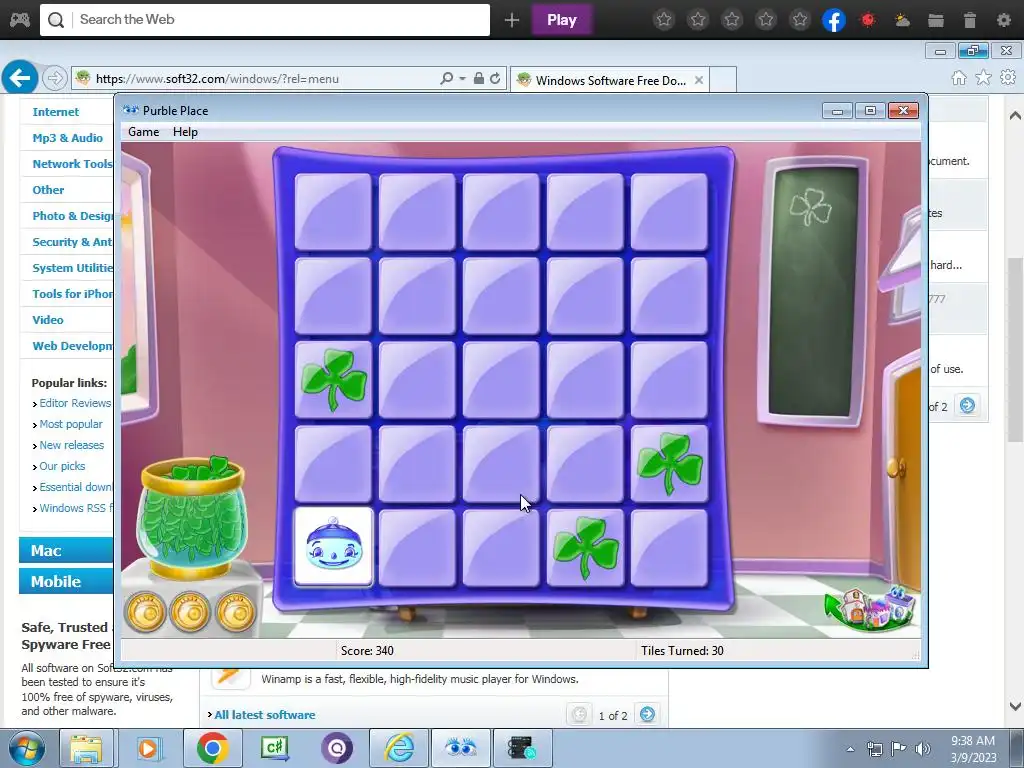
Task: Click the Score: 340 status text
Action: pyautogui.click(x=367, y=650)
